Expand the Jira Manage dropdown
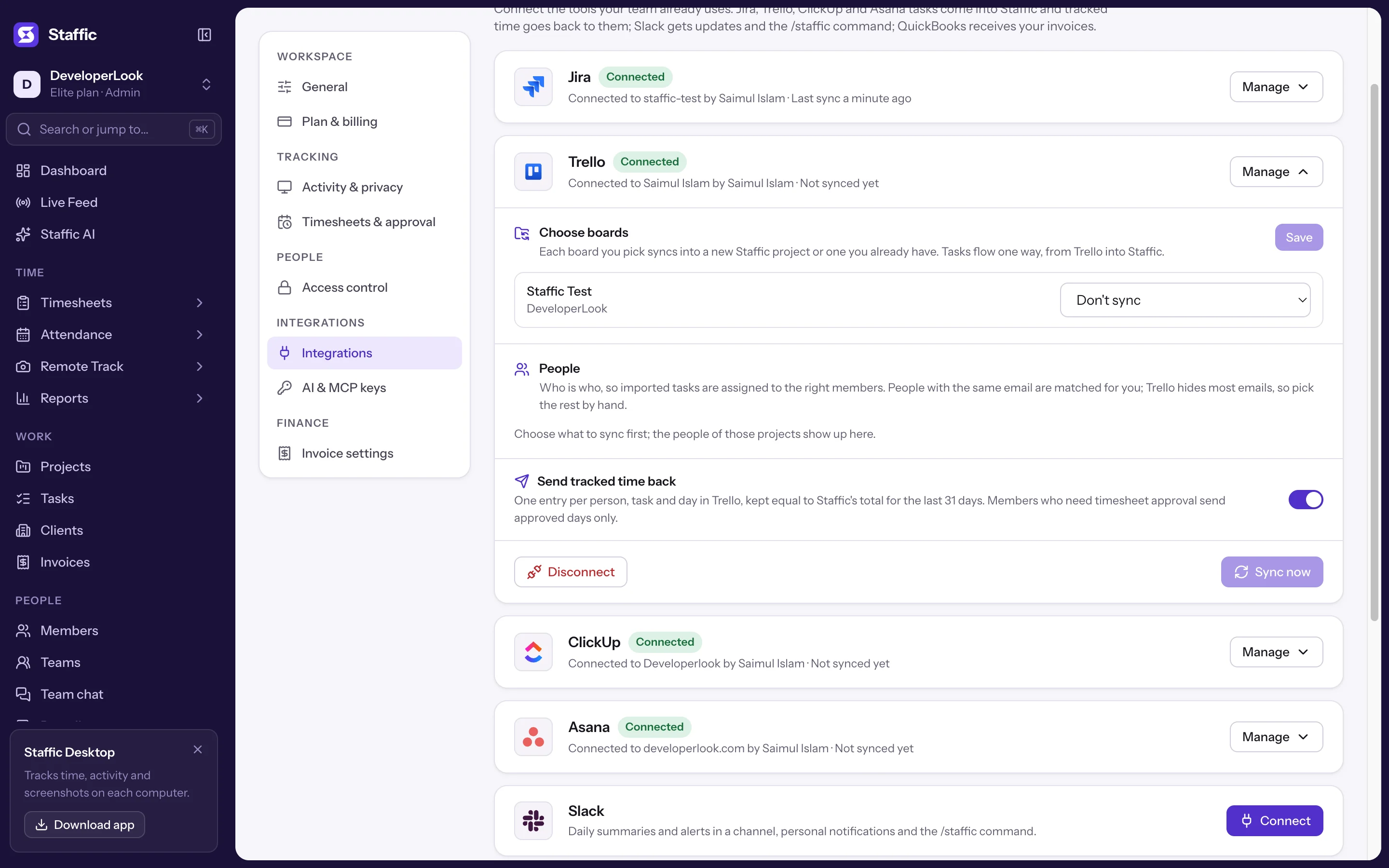 point(1276,87)
